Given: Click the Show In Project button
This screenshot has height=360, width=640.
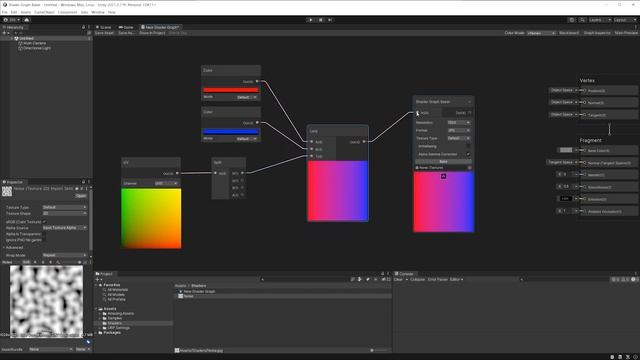Looking at the screenshot, I should (x=152, y=33).
